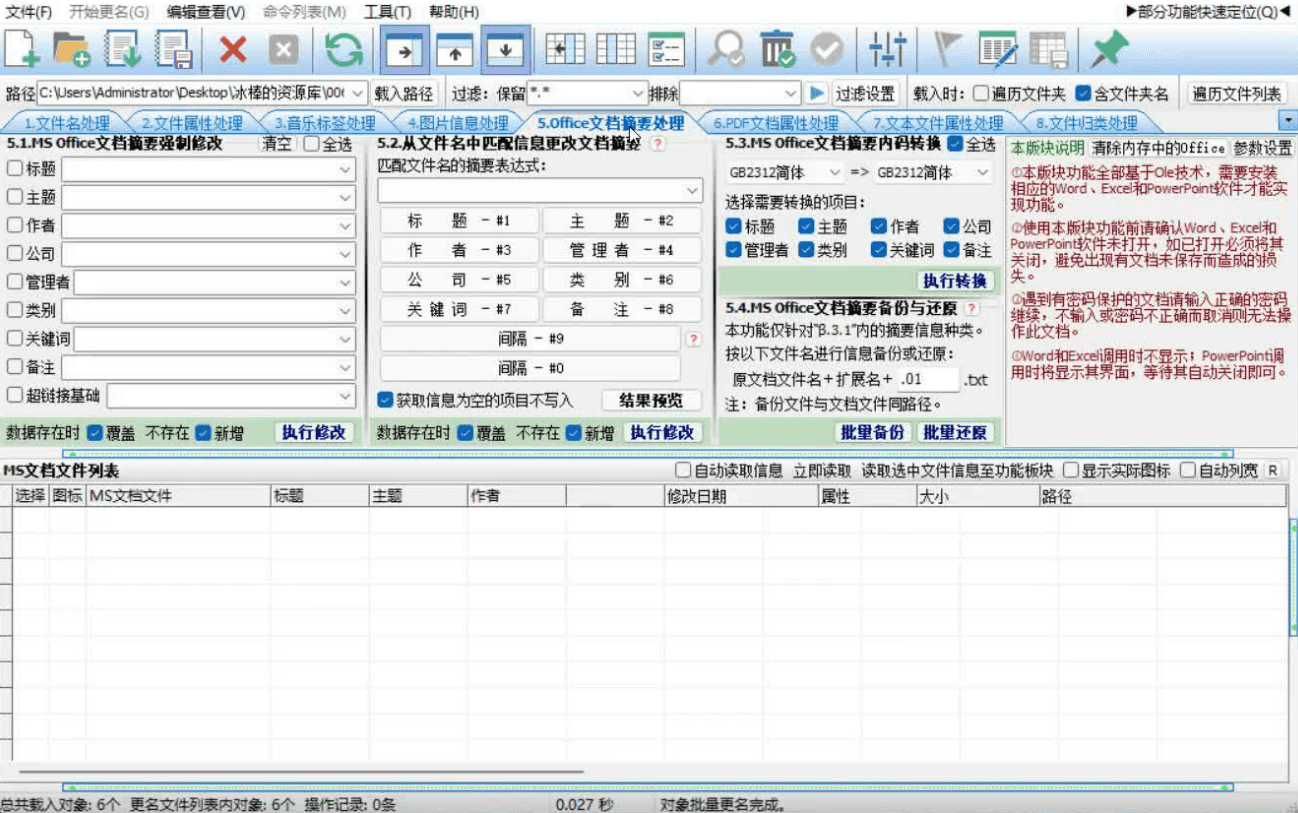This screenshot has height=813, width=1298.
Task: Switch to the 6.PDF文档属性处理 tab
Action: click(775, 124)
